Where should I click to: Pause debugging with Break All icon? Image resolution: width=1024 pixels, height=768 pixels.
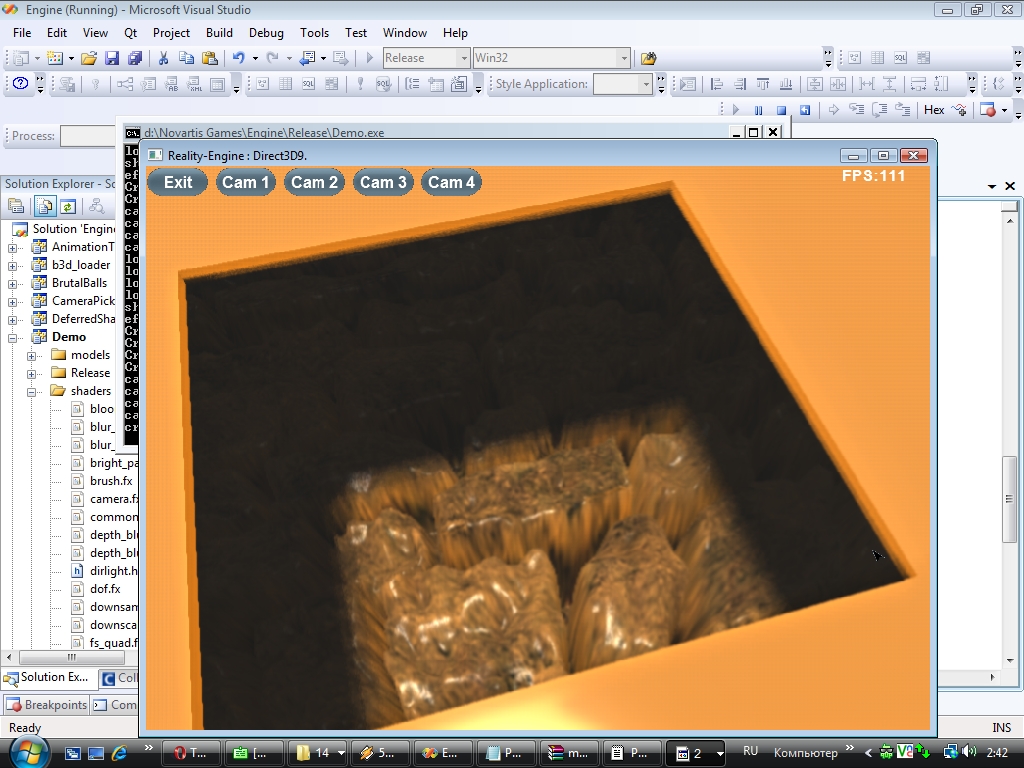(x=759, y=110)
